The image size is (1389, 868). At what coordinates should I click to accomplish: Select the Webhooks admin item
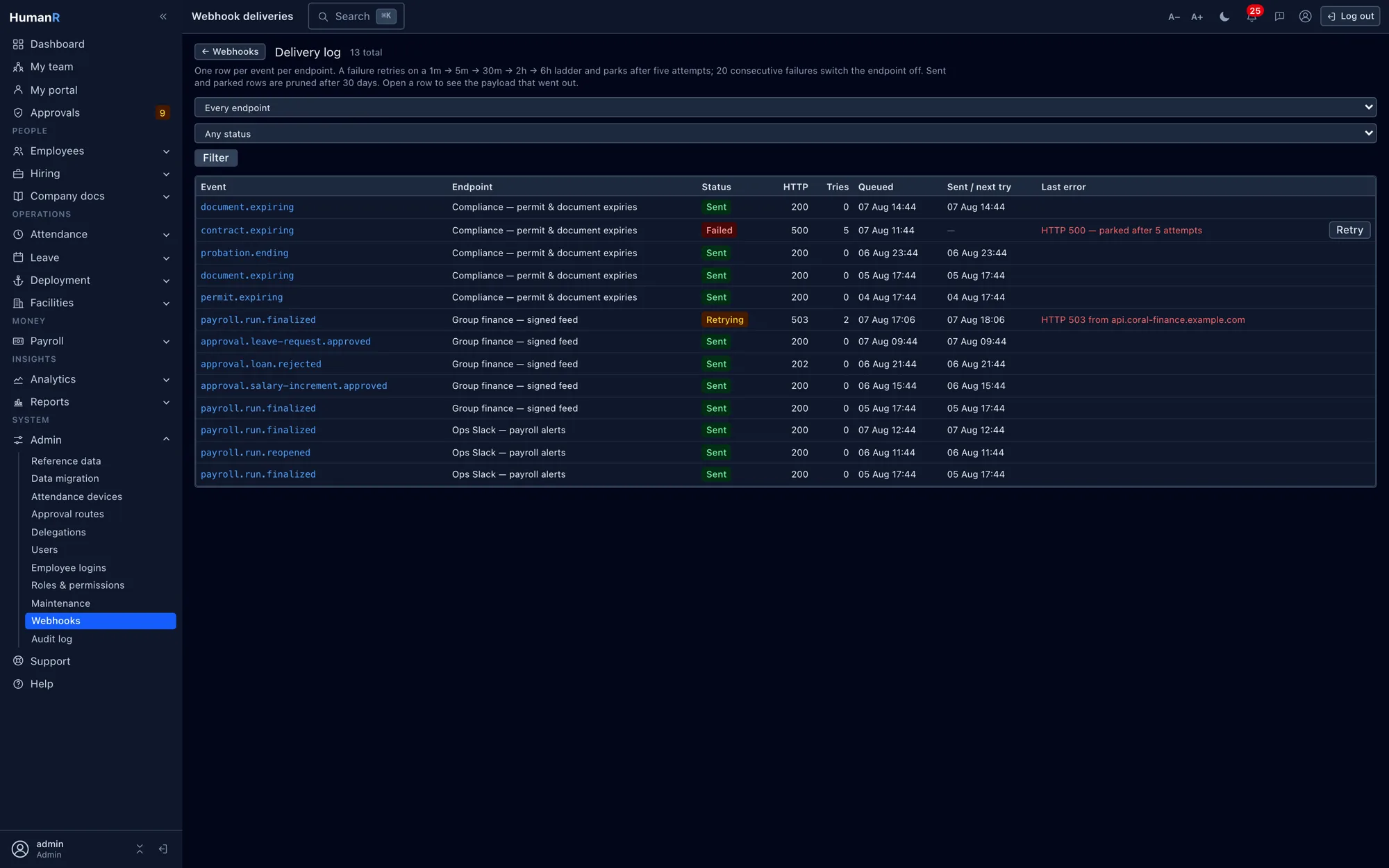[101, 621]
